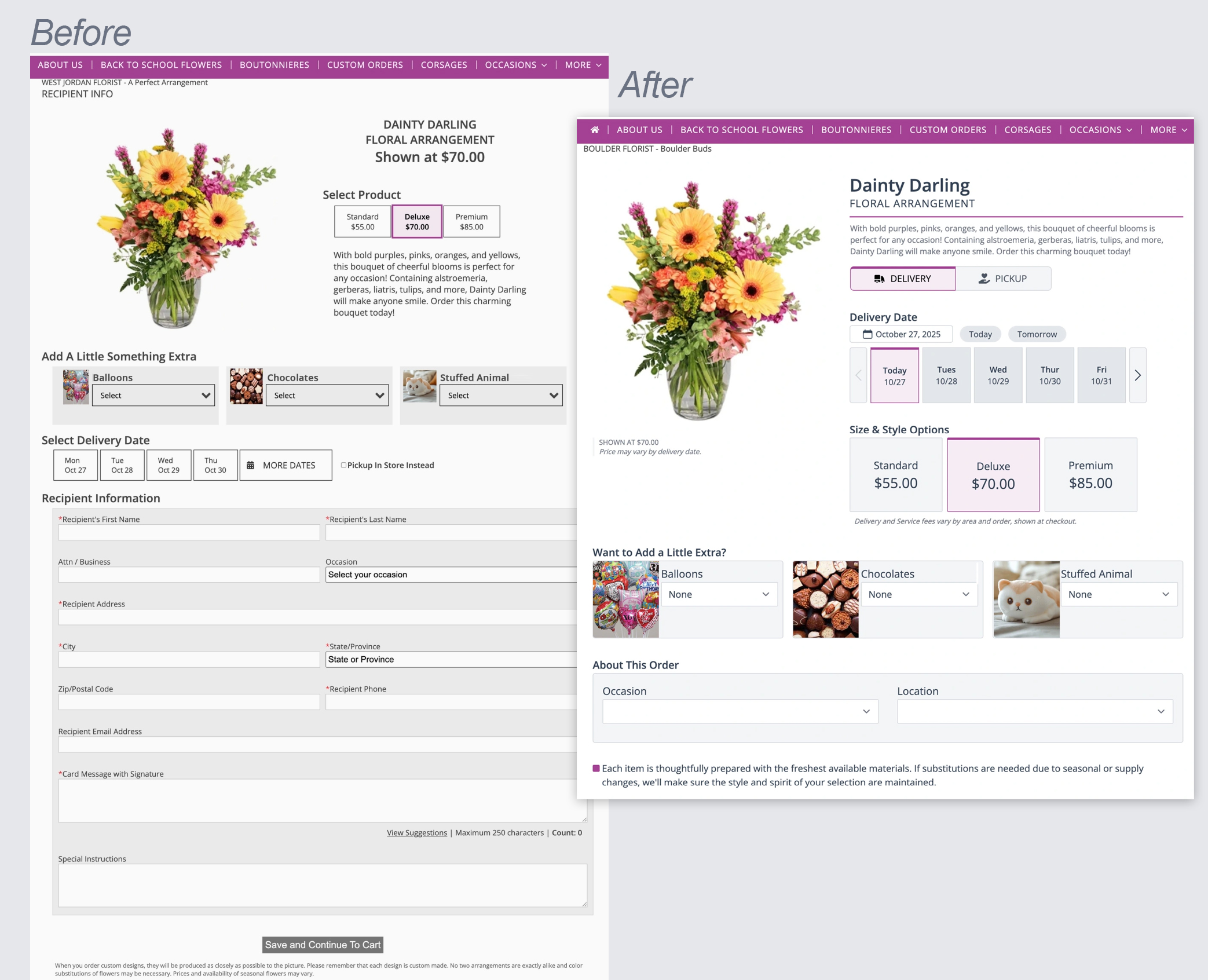Select the Premium $85.00 size option card
Image resolution: width=1208 pixels, height=980 pixels.
1090,474
